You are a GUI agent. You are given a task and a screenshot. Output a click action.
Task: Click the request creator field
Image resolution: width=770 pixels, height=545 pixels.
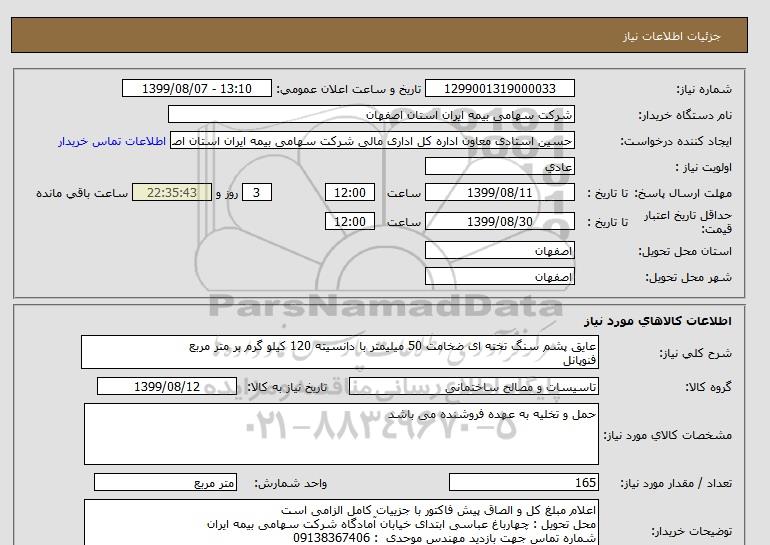372,141
